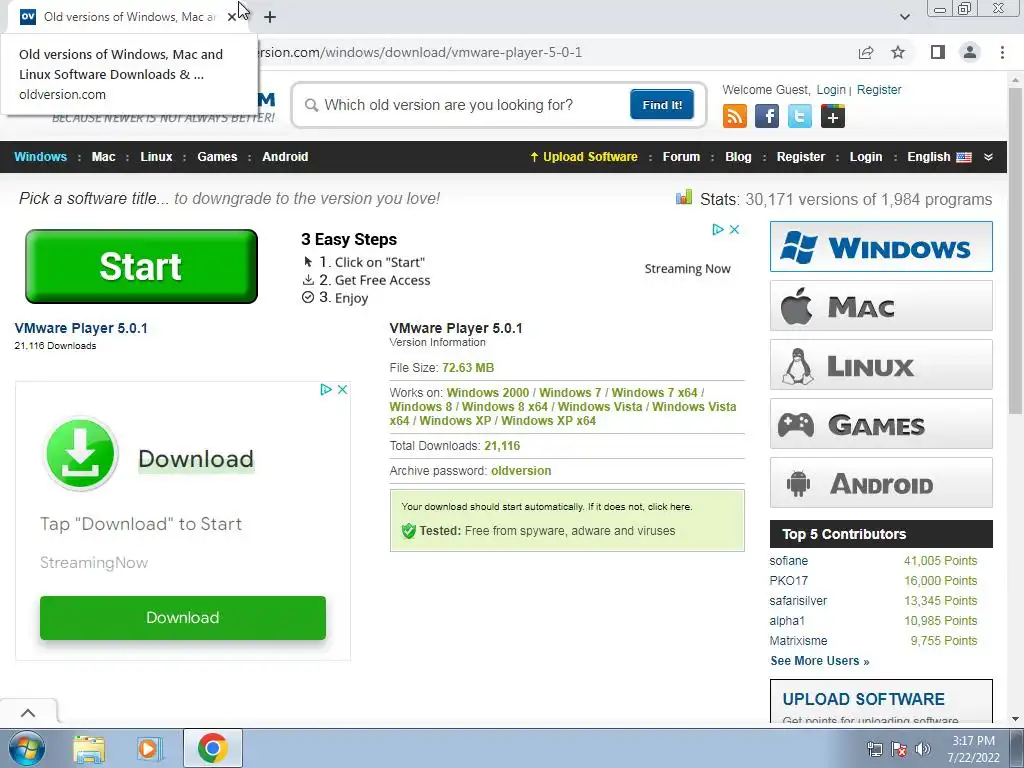The width and height of the screenshot is (1024, 768).
Task: Select the WINDOWS platform sidebar button
Action: [x=881, y=247]
